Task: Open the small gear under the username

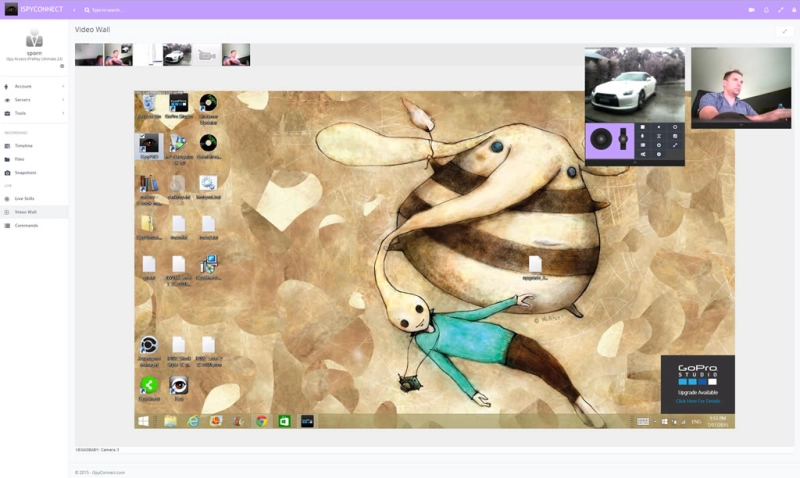Action: click(62, 66)
